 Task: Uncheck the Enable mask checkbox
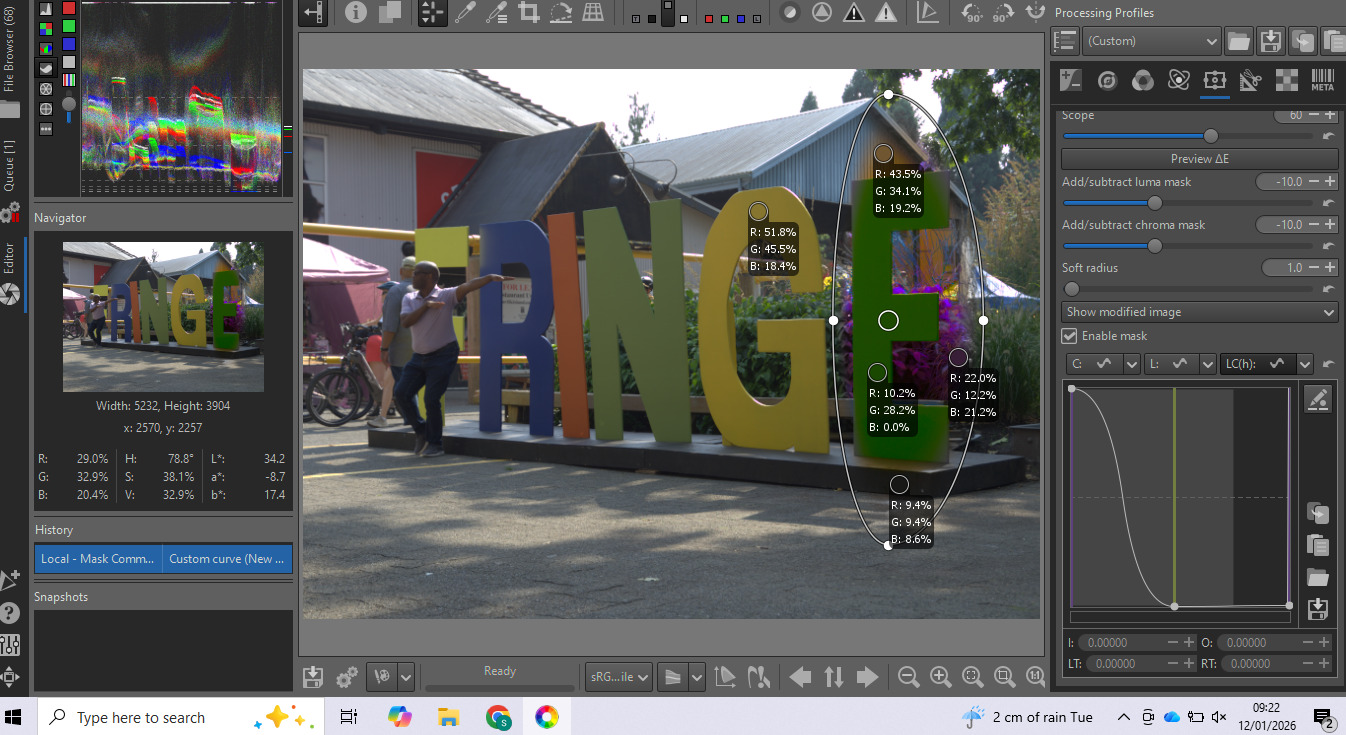pos(1070,336)
